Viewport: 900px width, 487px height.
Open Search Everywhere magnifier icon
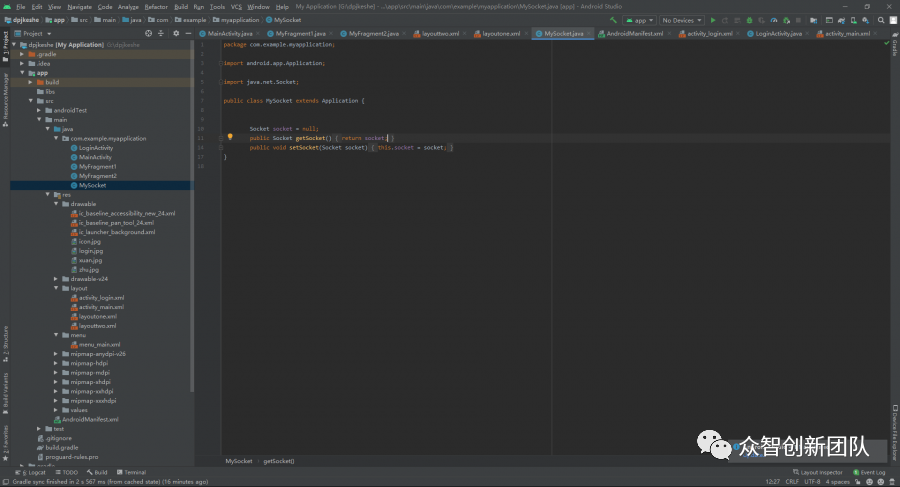881,20
